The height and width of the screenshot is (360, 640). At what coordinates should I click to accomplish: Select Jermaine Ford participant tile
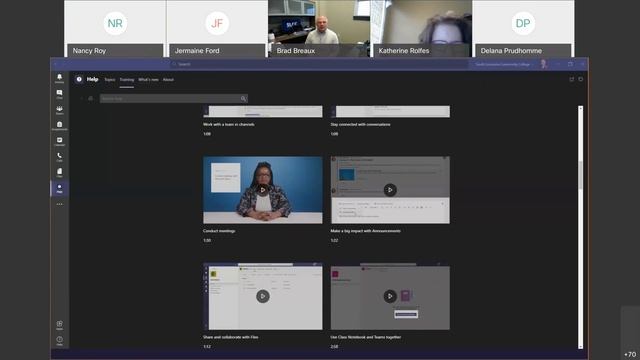217,29
